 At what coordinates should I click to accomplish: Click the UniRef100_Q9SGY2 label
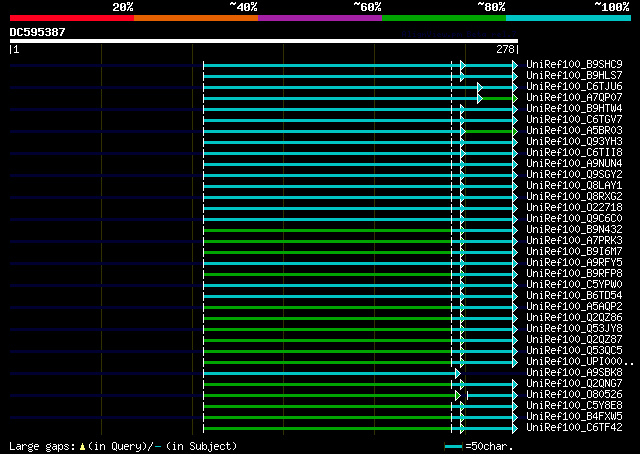tap(574, 175)
